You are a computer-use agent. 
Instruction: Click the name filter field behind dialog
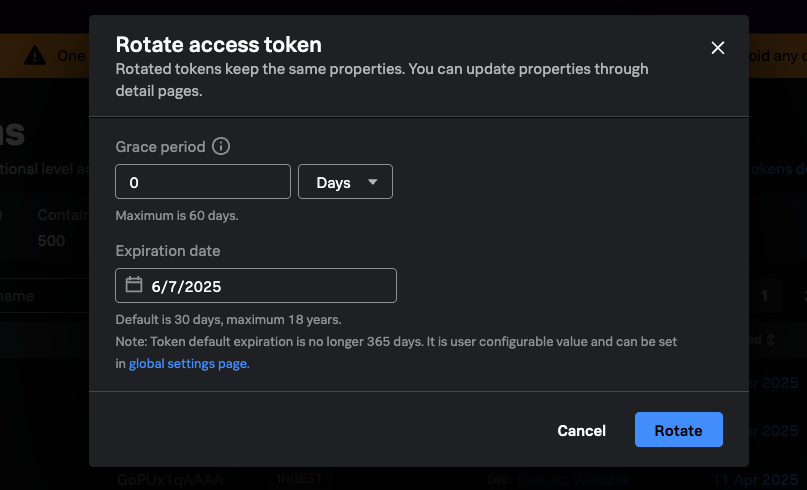[40, 296]
